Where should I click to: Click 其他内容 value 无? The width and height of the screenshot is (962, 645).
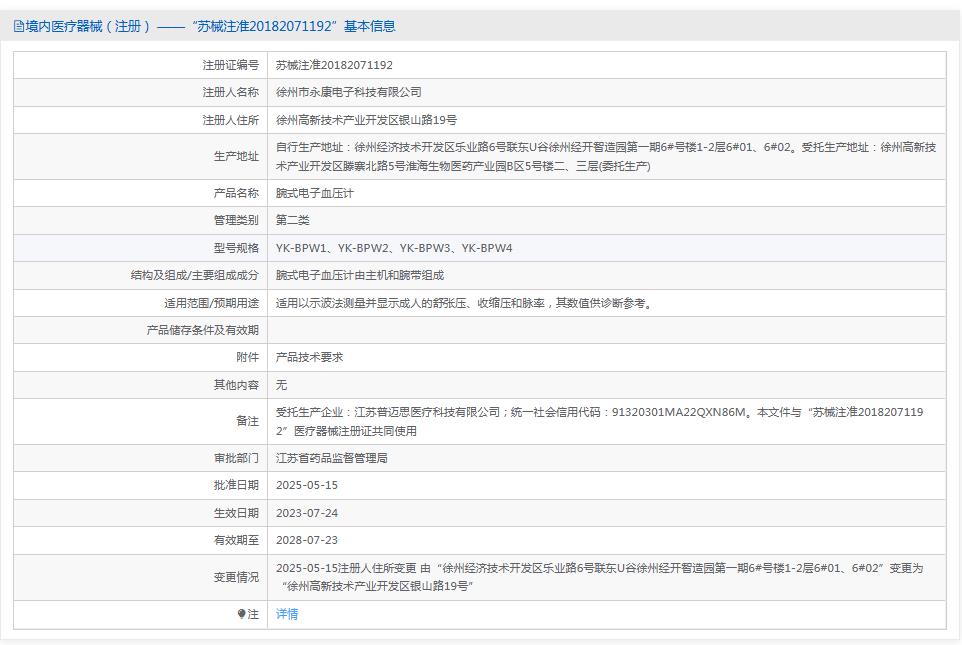[281, 385]
